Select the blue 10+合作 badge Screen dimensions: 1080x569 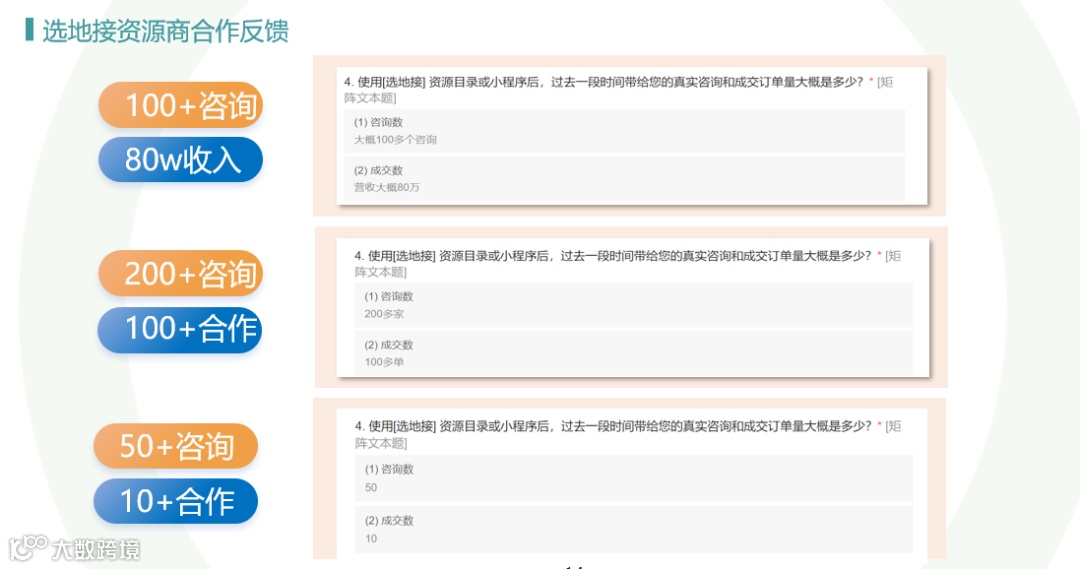point(176,501)
